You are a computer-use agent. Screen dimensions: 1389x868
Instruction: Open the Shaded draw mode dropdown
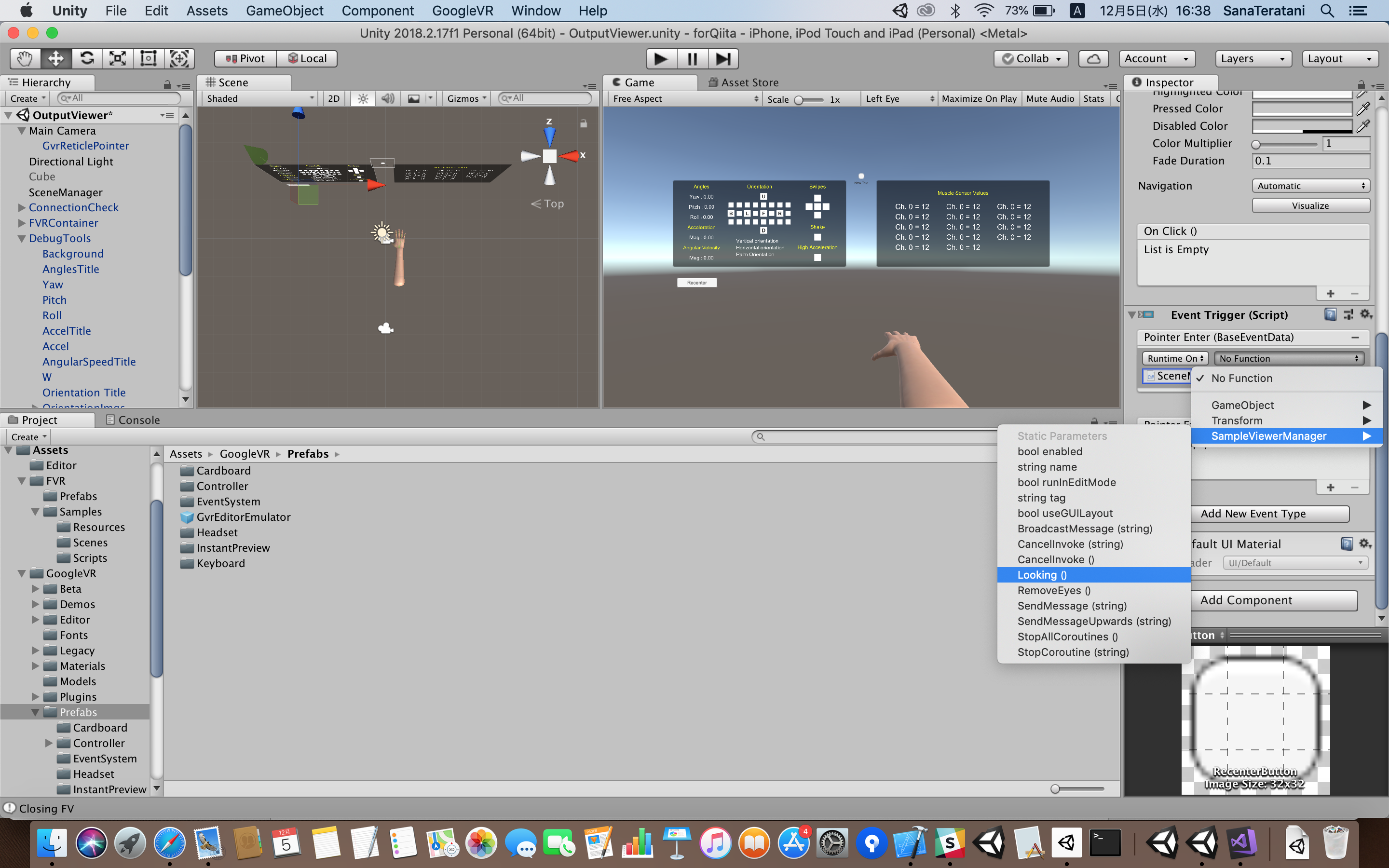point(260,99)
